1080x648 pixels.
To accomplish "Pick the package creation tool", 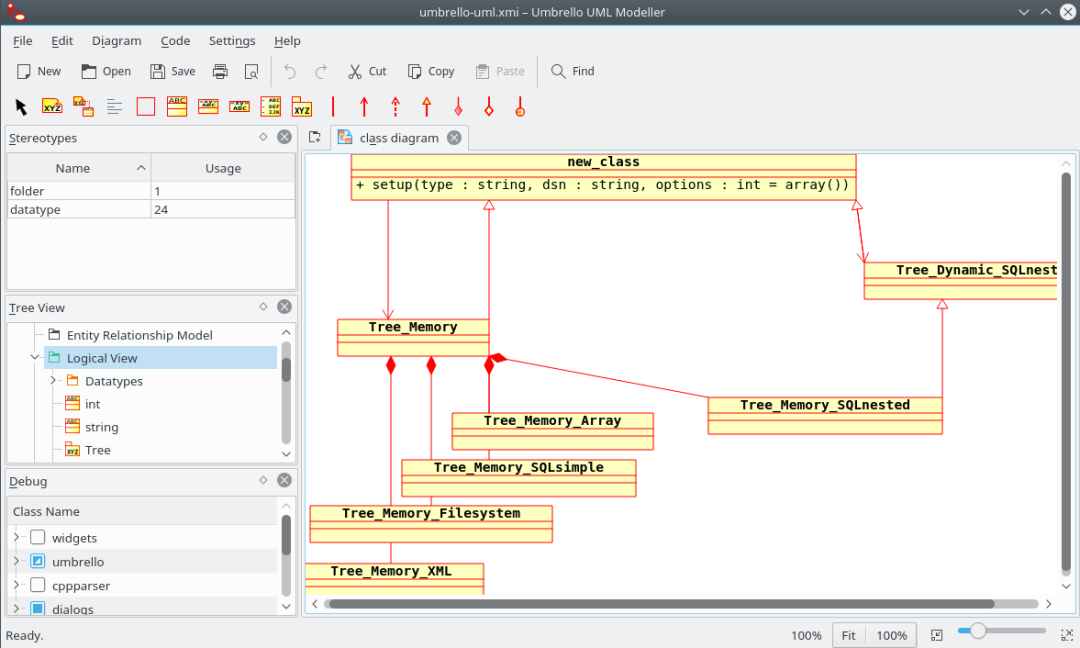I will click(302, 106).
